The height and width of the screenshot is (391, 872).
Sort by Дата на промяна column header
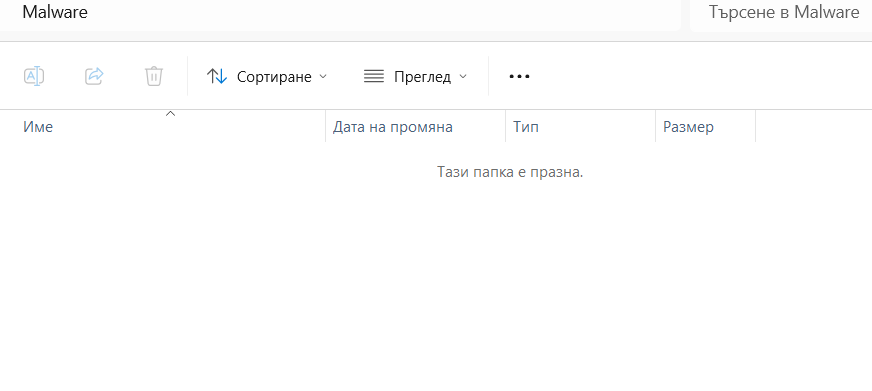[415, 127]
